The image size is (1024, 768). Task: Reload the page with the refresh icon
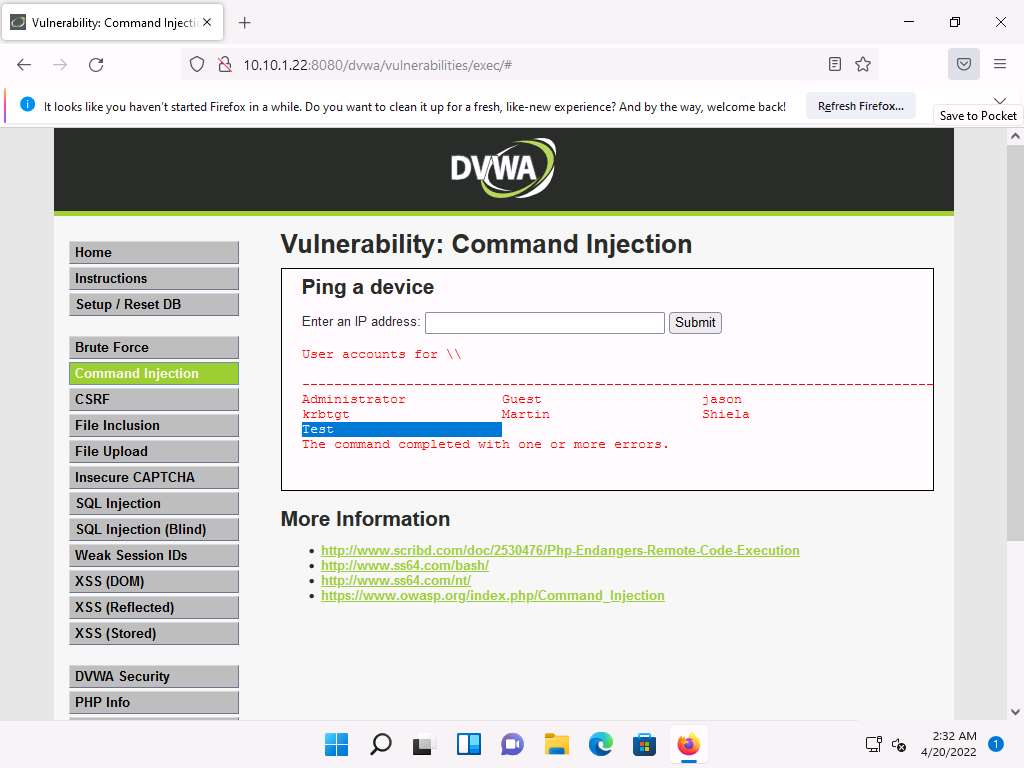click(96, 65)
